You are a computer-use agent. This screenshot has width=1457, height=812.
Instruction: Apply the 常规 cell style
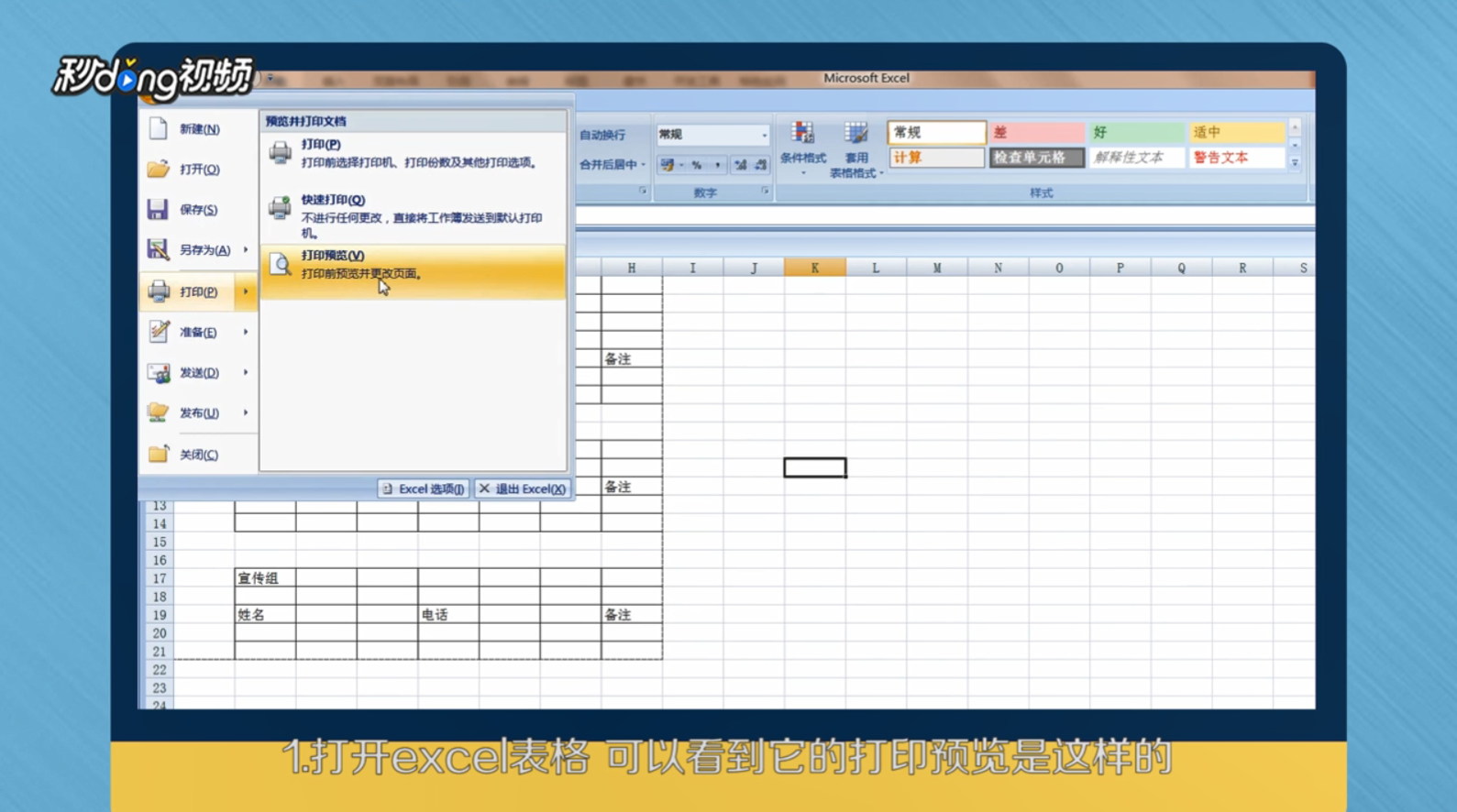tap(936, 132)
